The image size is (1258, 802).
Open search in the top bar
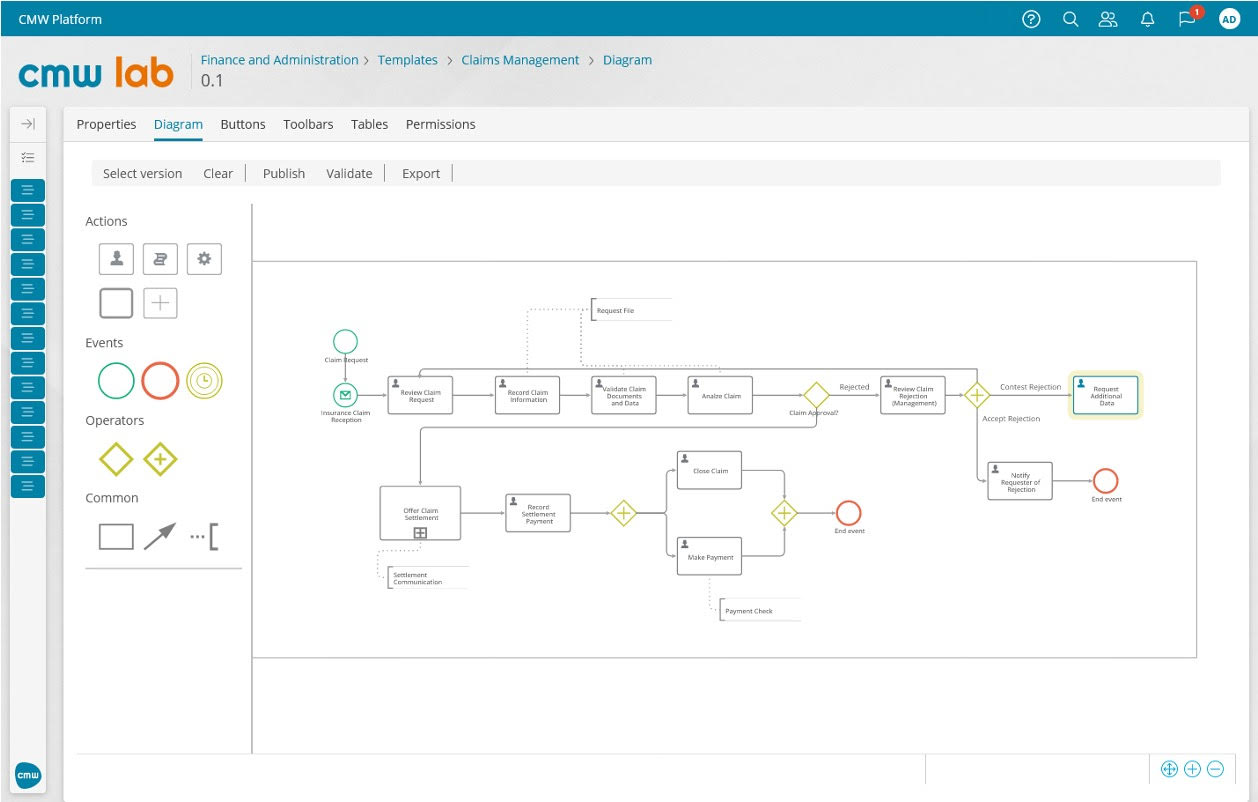(x=1070, y=19)
